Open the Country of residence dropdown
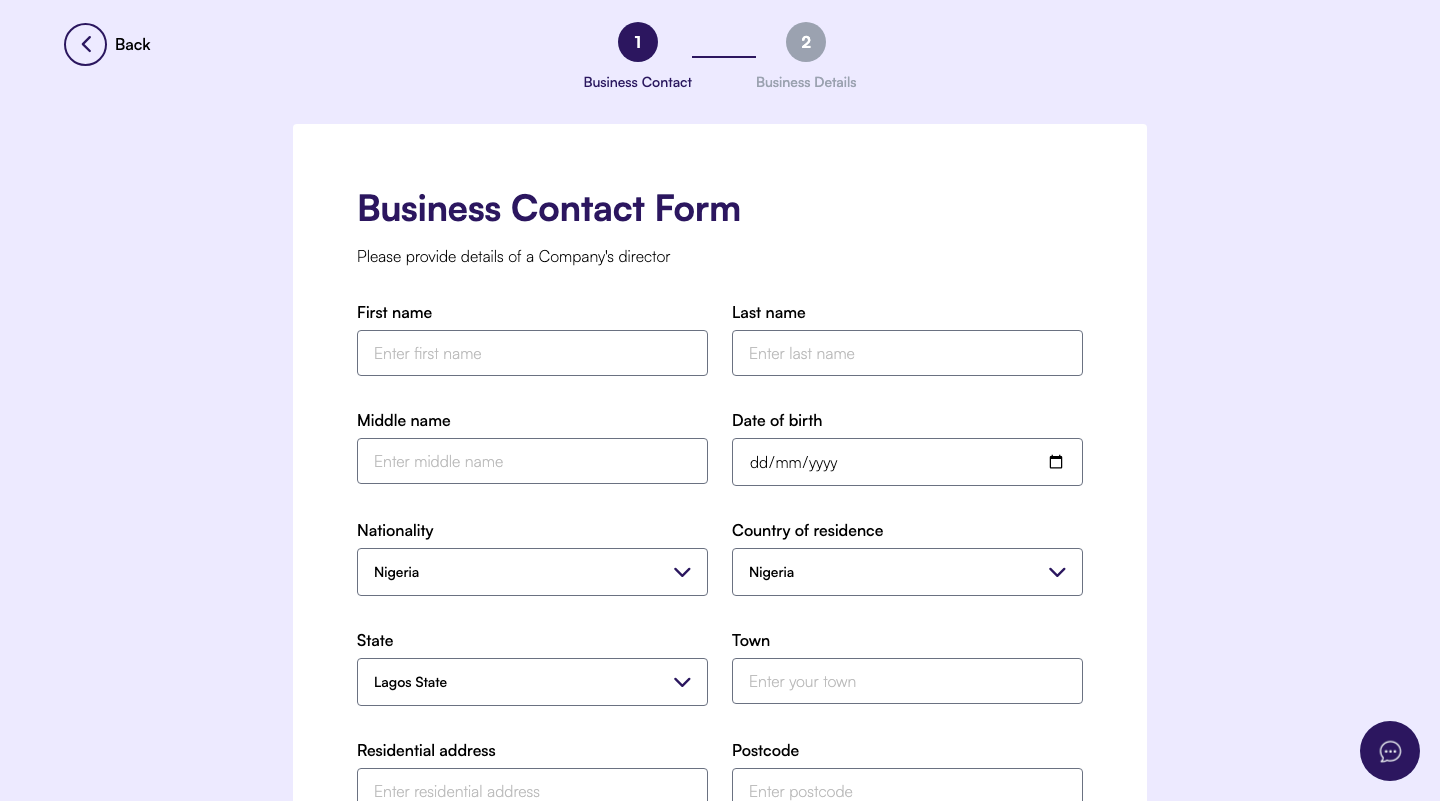The width and height of the screenshot is (1440, 801). (907, 572)
